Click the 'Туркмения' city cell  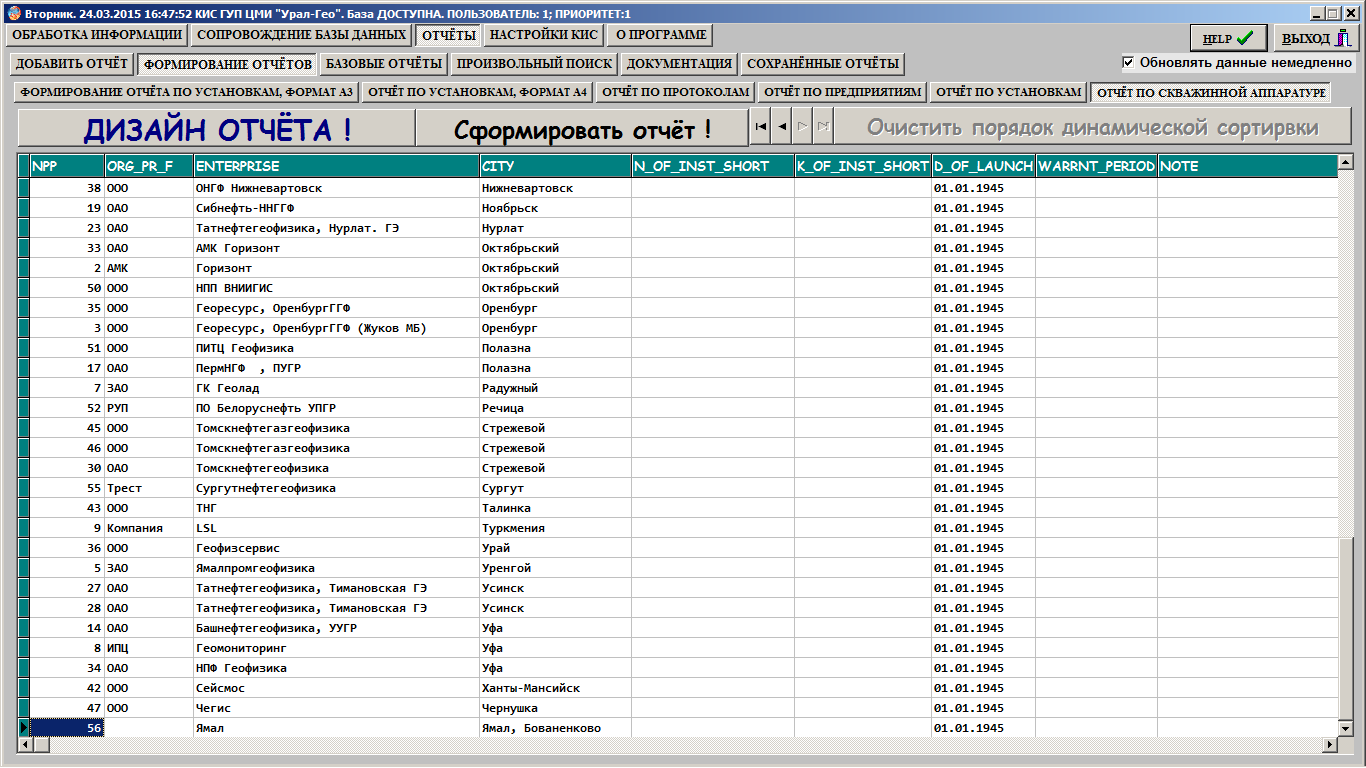pyautogui.click(x=555, y=528)
